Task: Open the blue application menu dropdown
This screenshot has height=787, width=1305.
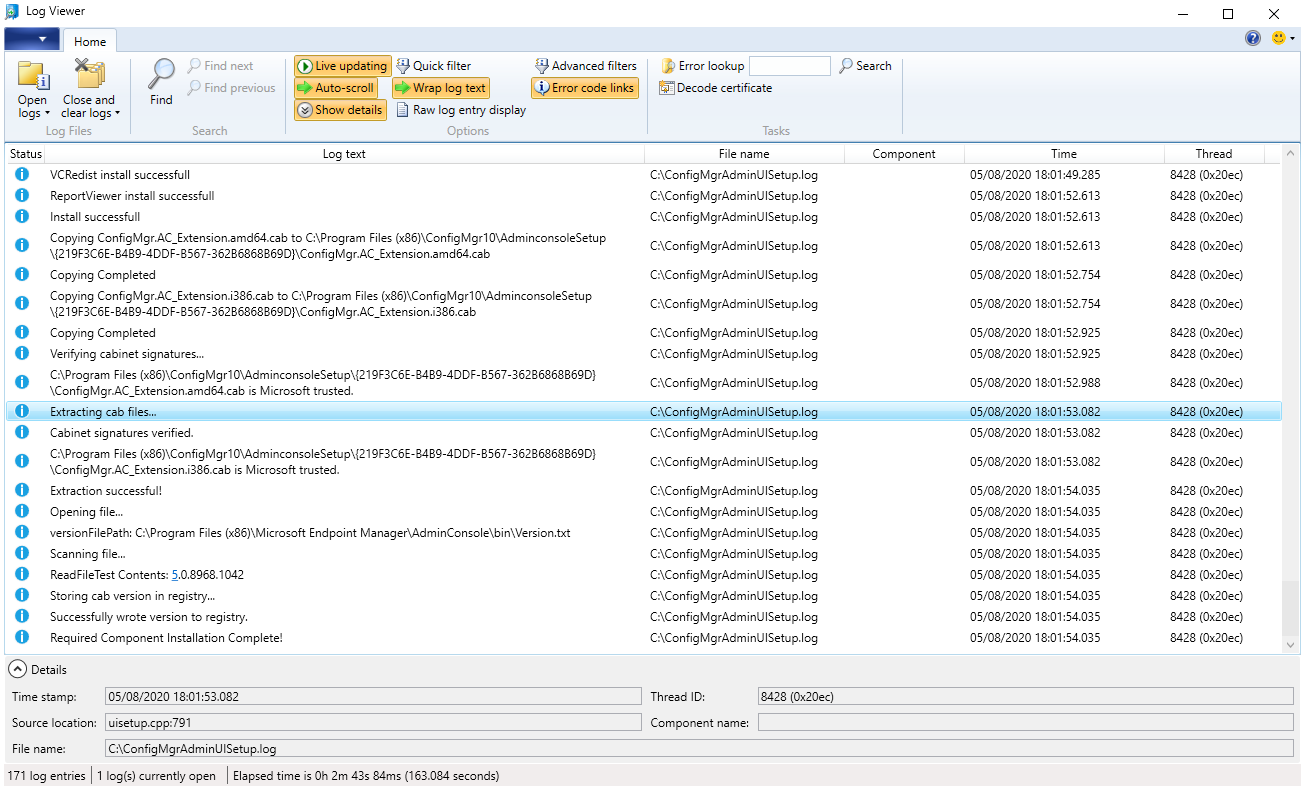Action: point(32,40)
